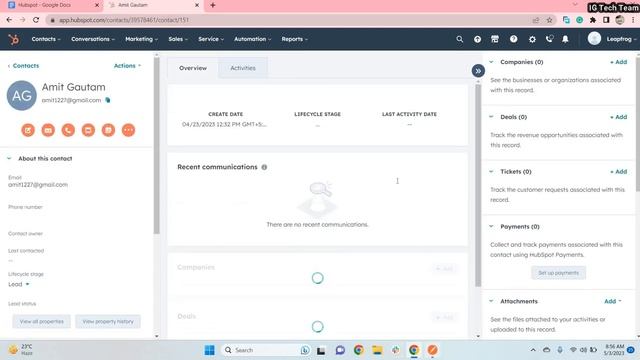Open the help question mark icon
The height and width of the screenshot is (360, 640).
pyautogui.click(x=513, y=39)
